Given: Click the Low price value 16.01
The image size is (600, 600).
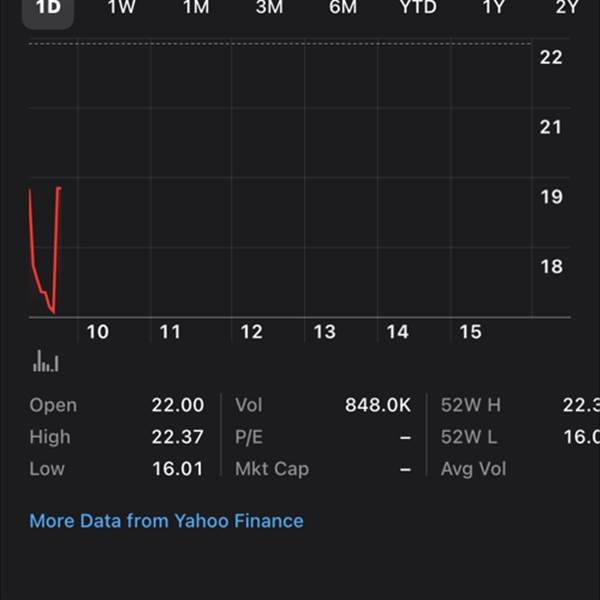Looking at the screenshot, I should (177, 469).
